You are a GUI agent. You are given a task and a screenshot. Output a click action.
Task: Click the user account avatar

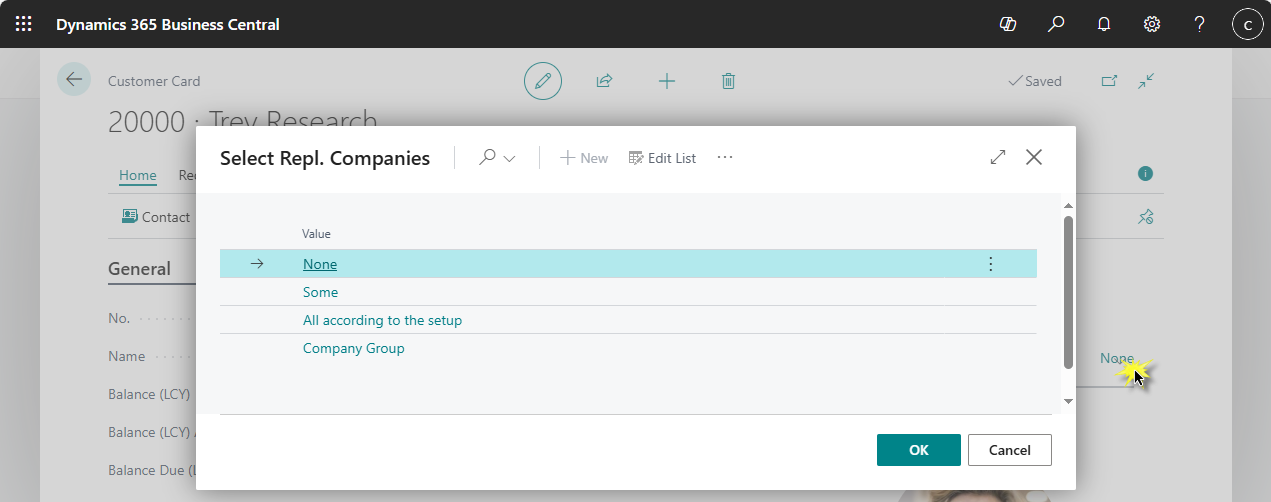pyautogui.click(x=1247, y=24)
